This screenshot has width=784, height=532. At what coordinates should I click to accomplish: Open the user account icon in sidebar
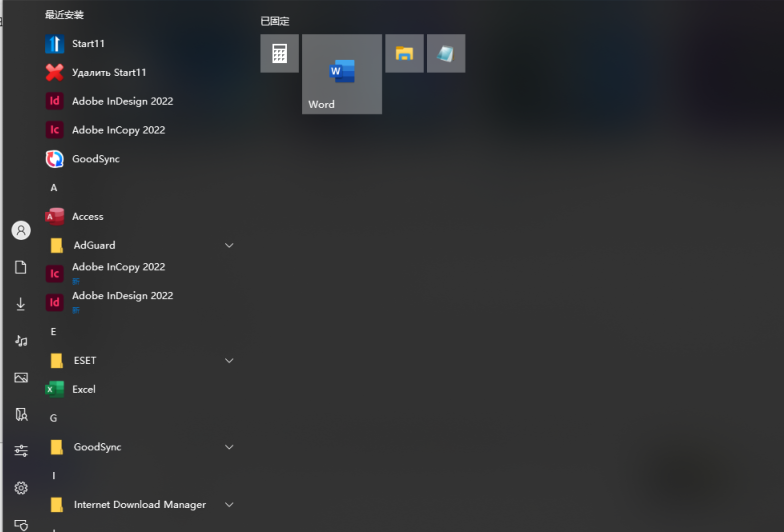(x=21, y=230)
